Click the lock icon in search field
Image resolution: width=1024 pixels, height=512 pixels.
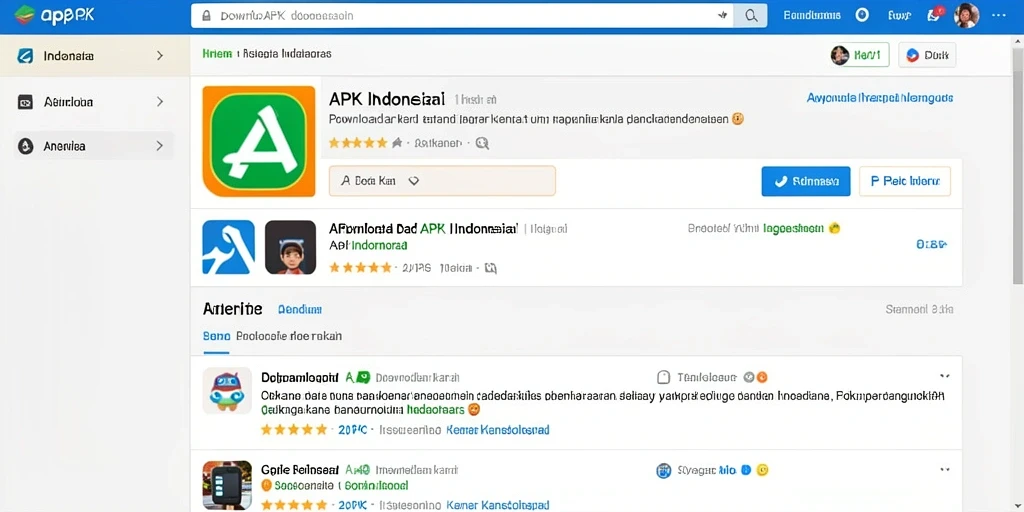pos(206,16)
